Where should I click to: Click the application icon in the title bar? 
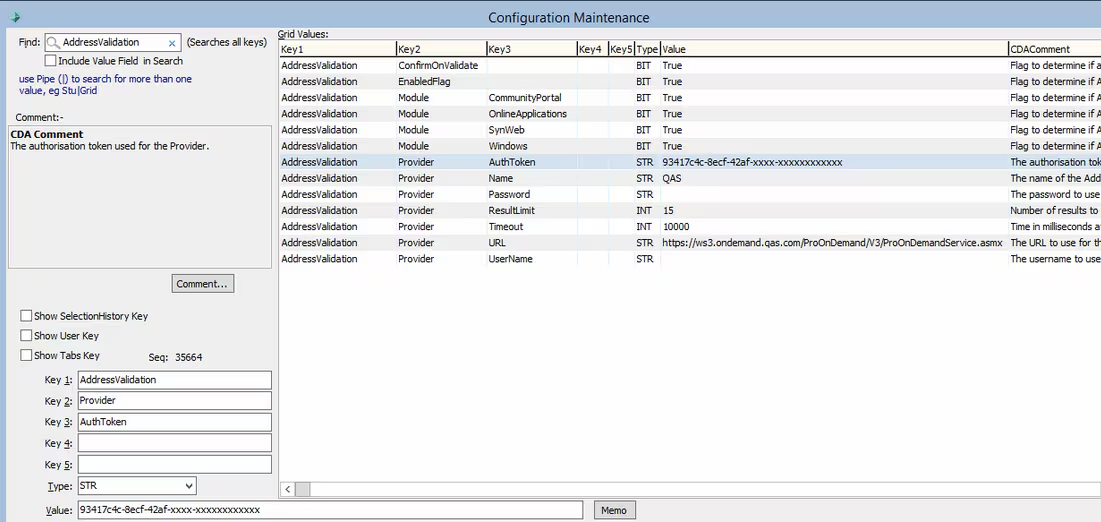(14, 16)
